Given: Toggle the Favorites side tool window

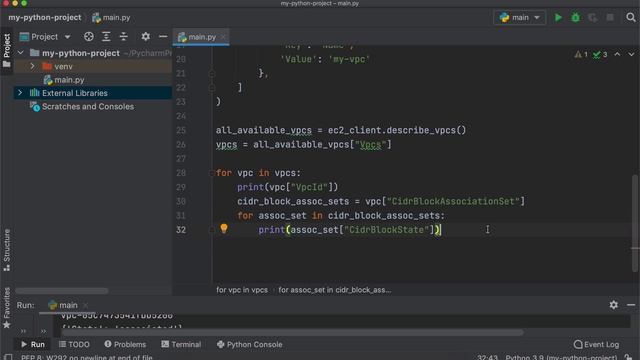Looking at the screenshot, I should tap(7, 308).
